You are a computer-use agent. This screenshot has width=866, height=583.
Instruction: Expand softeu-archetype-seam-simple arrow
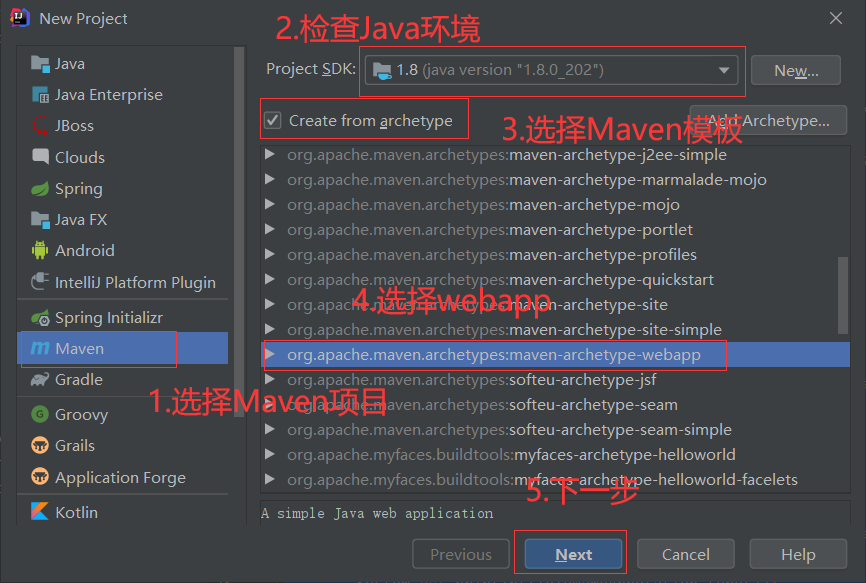270,429
